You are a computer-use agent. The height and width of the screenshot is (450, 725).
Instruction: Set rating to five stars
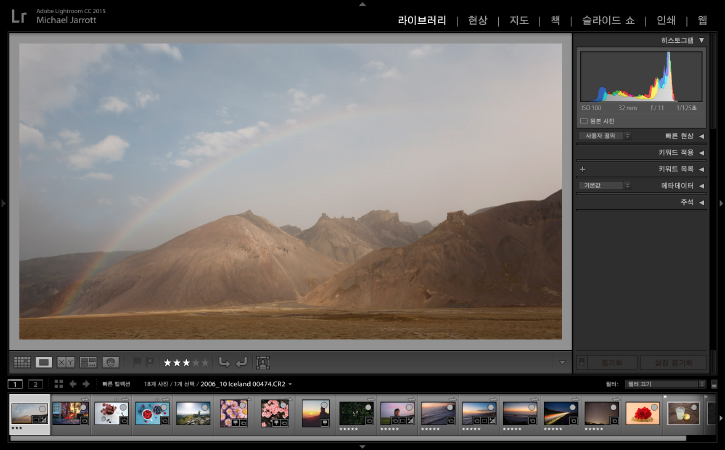point(204,363)
